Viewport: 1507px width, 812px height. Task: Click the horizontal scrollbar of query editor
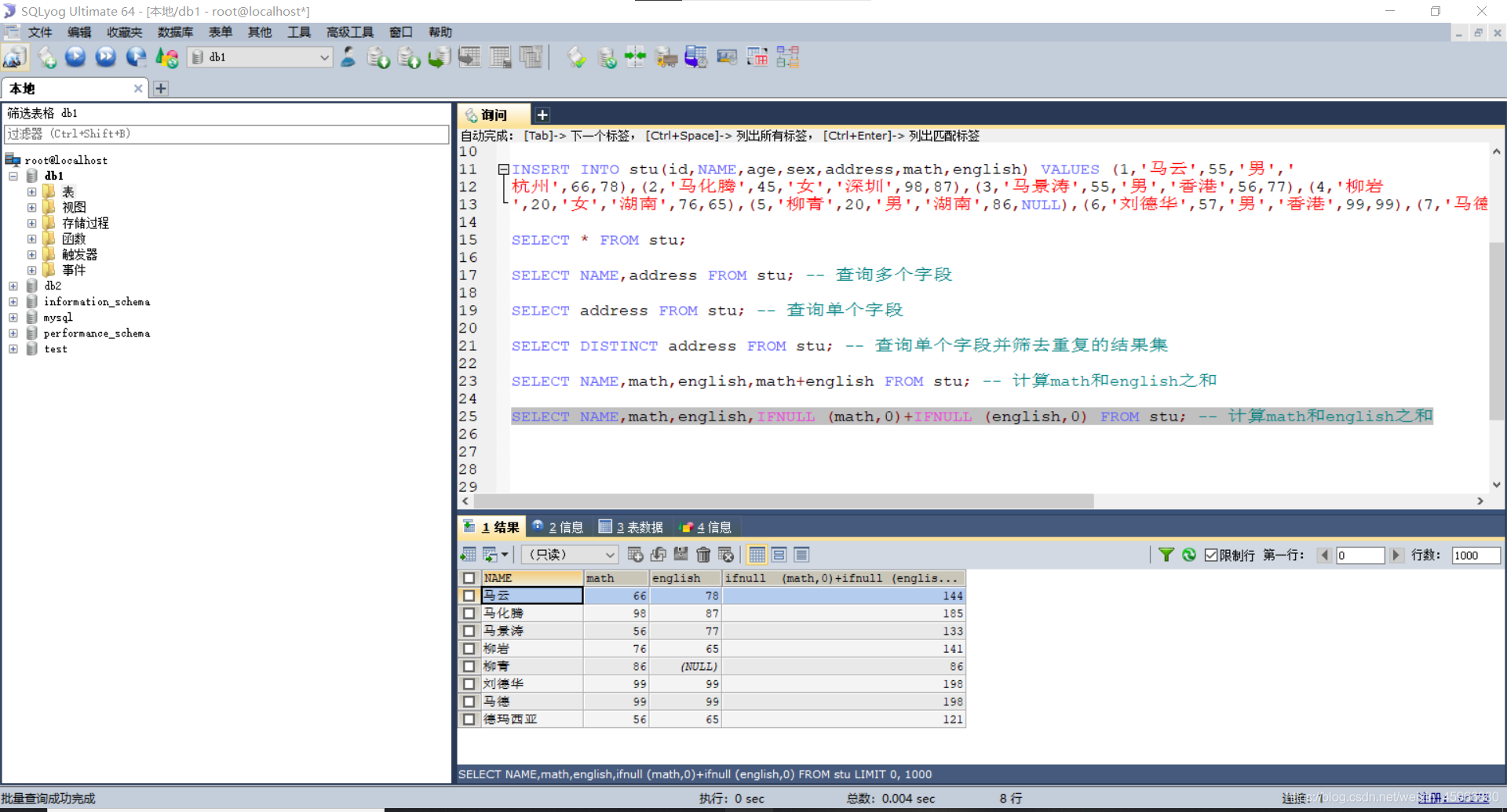tap(785, 501)
